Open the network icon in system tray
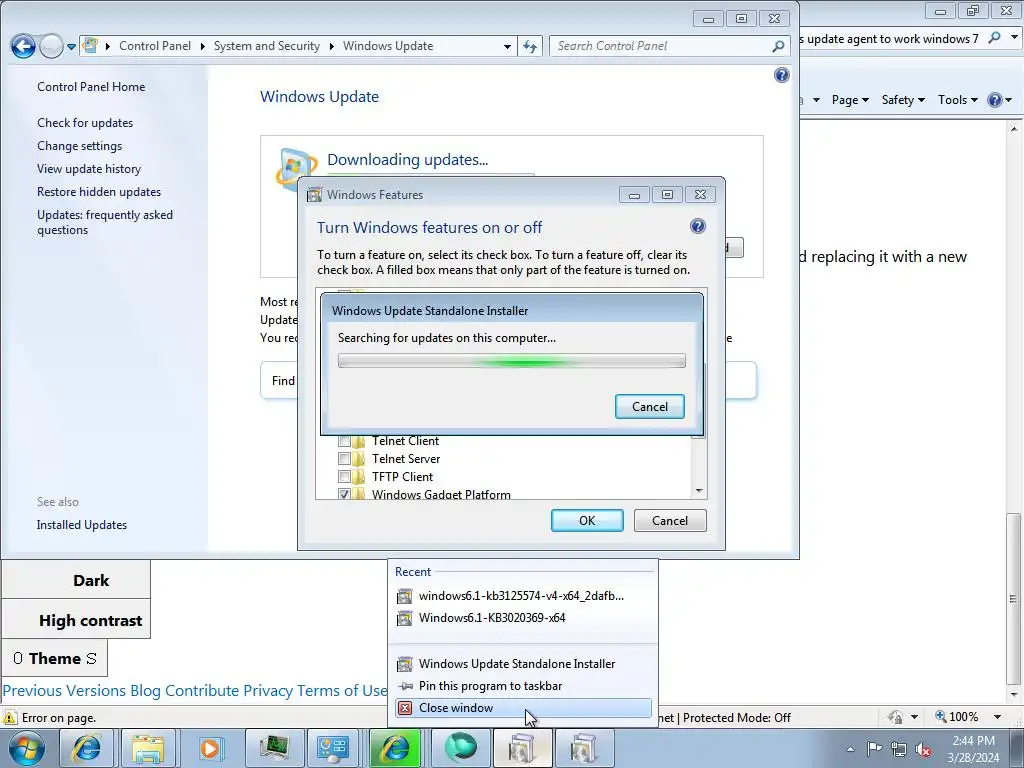Image resolution: width=1024 pixels, height=768 pixels. [x=899, y=749]
